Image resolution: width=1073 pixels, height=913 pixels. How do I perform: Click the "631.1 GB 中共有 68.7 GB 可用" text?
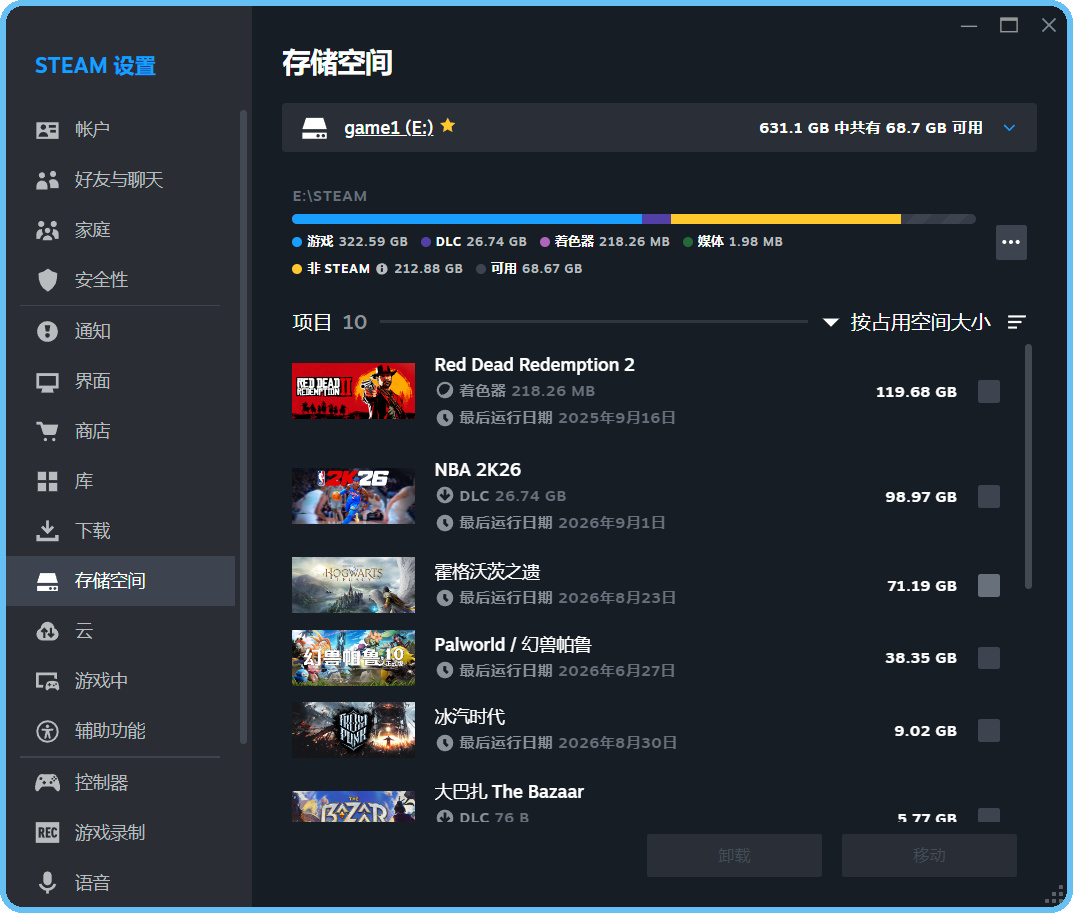click(x=870, y=128)
